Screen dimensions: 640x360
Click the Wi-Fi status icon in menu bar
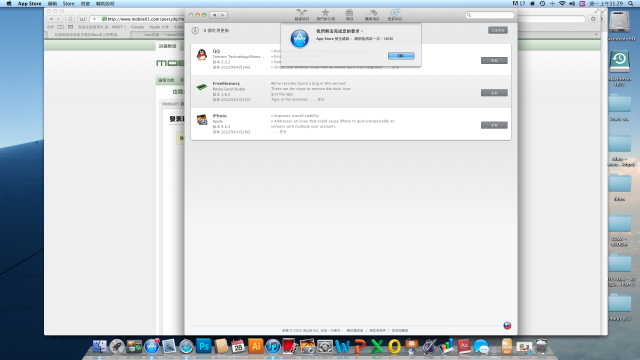point(562,3)
